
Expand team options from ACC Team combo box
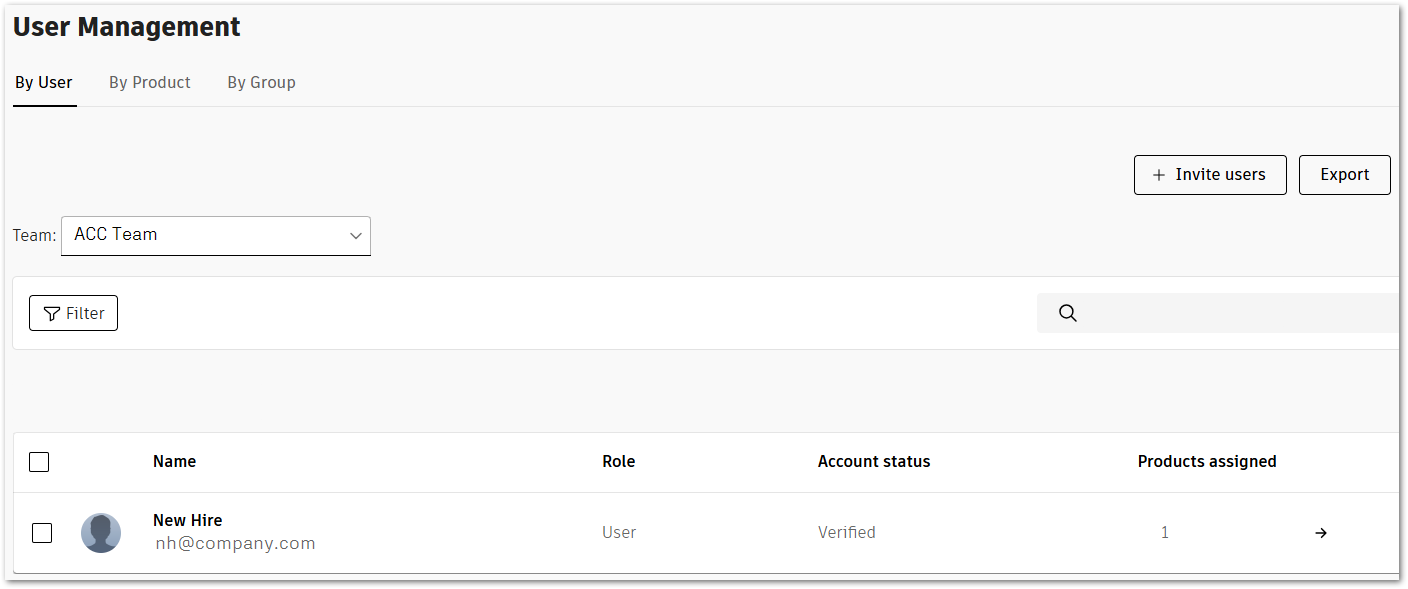tap(215, 235)
